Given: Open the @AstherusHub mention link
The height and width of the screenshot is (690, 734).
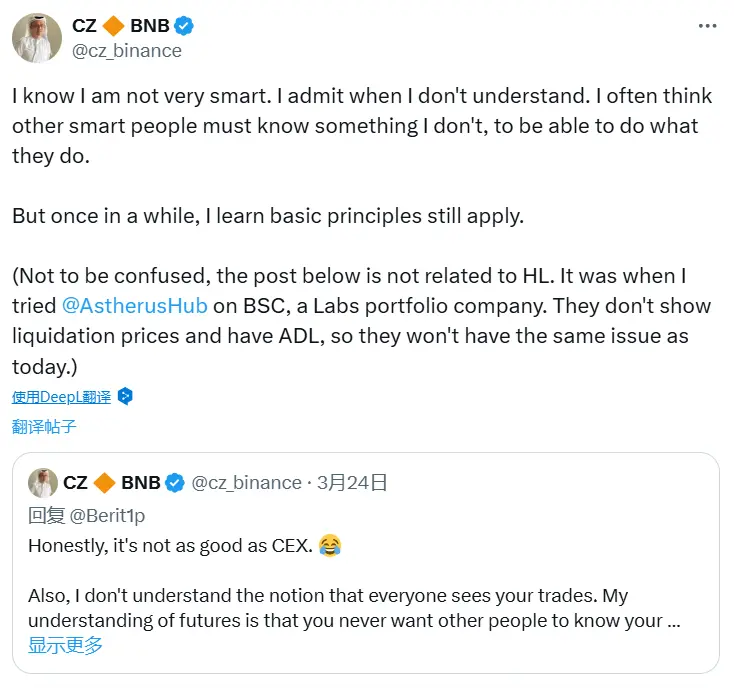Looking at the screenshot, I should (119, 305).
